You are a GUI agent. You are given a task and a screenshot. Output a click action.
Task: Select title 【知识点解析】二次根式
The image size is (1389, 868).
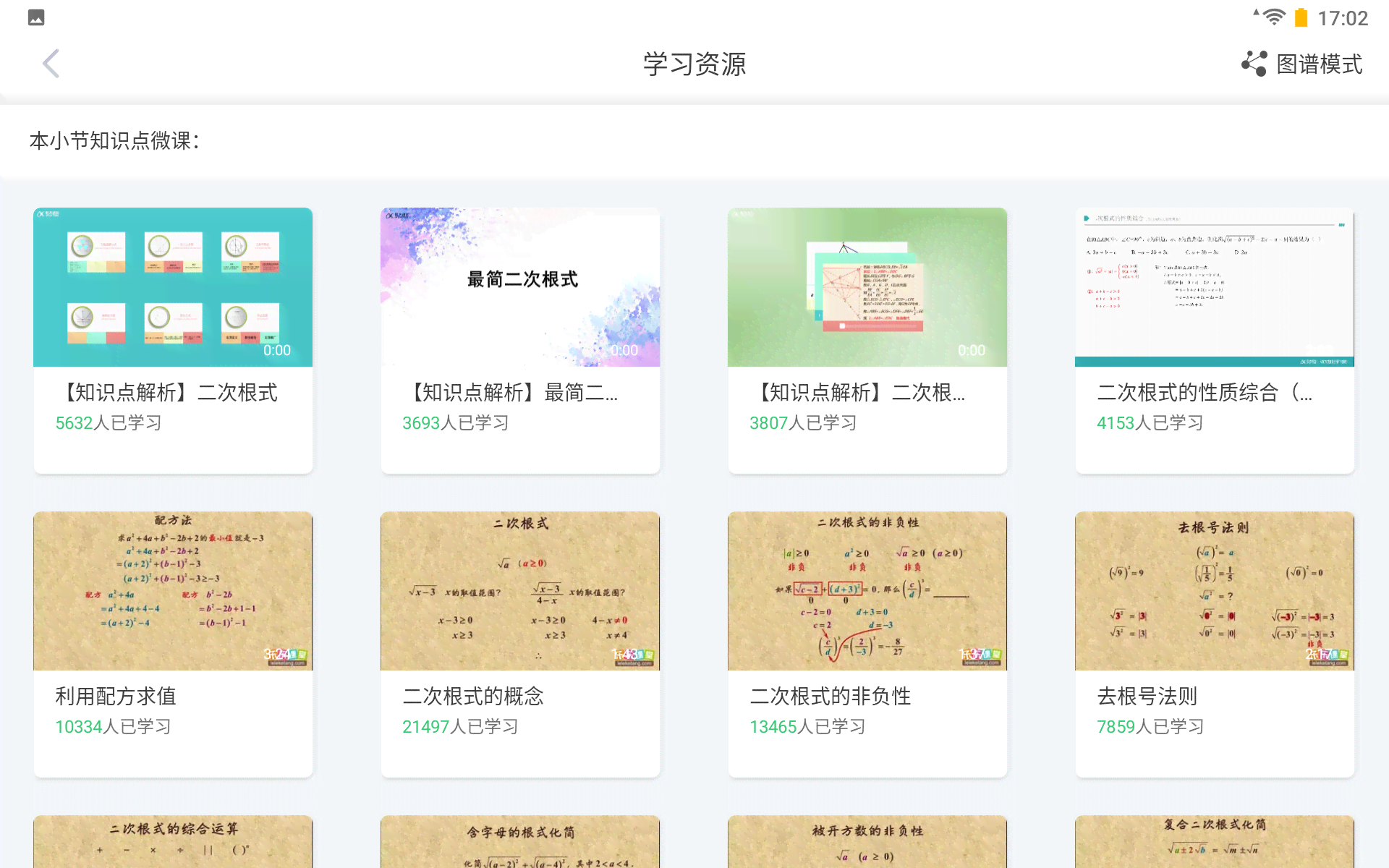[167, 393]
